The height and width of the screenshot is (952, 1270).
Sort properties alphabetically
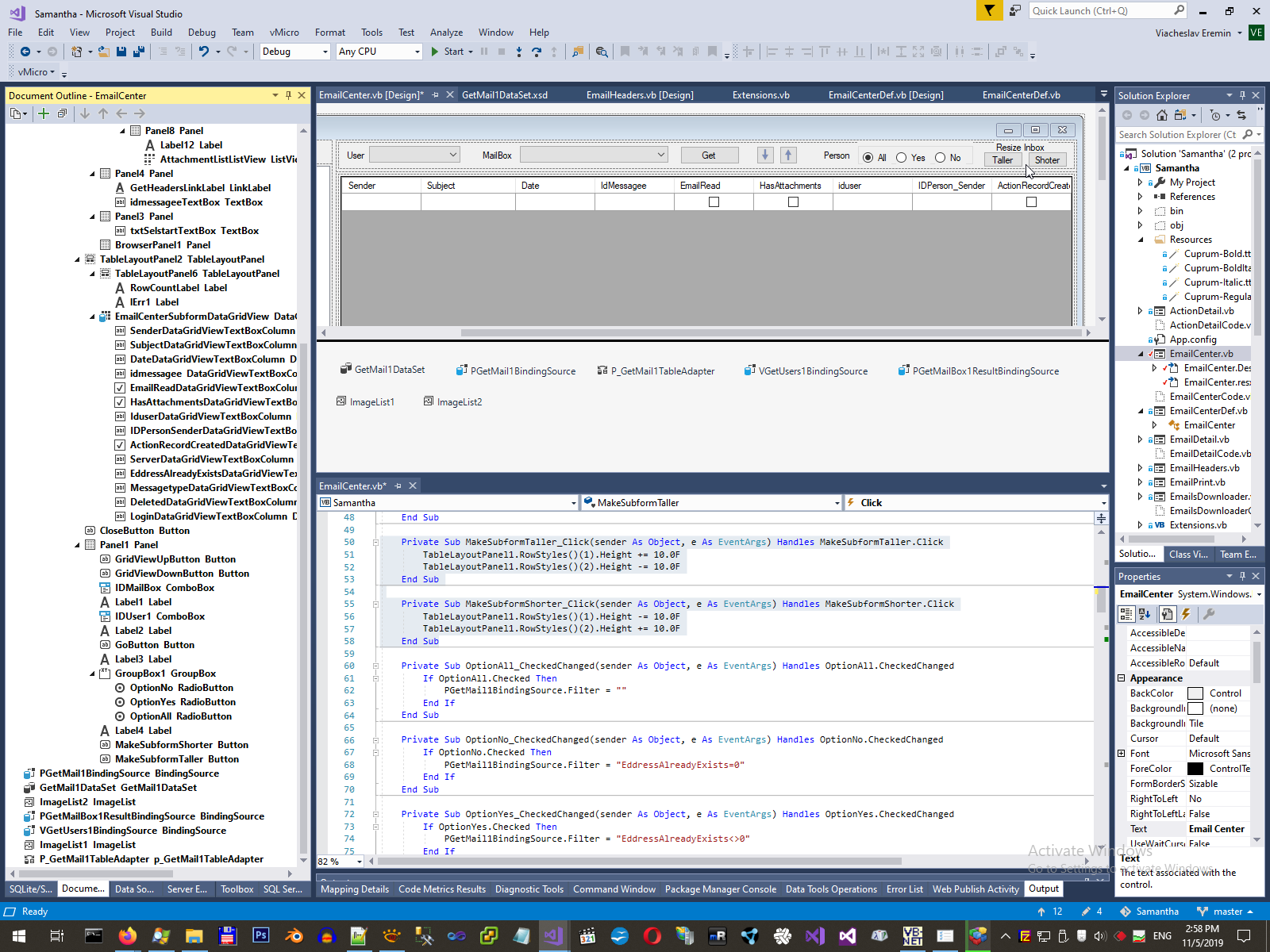click(x=1145, y=614)
